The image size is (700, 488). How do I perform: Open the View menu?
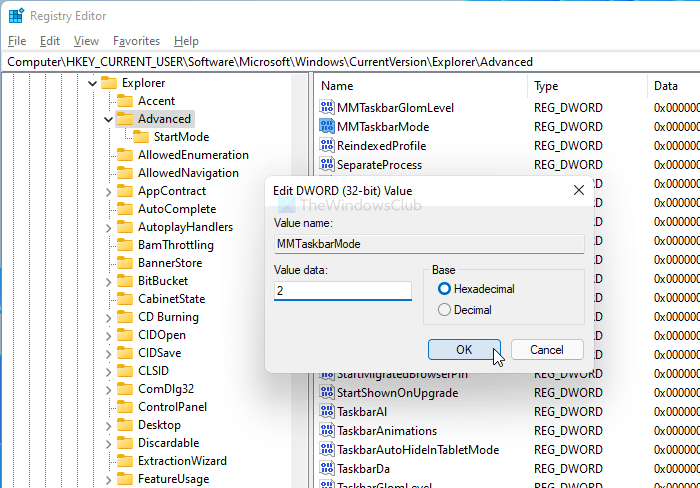86,41
